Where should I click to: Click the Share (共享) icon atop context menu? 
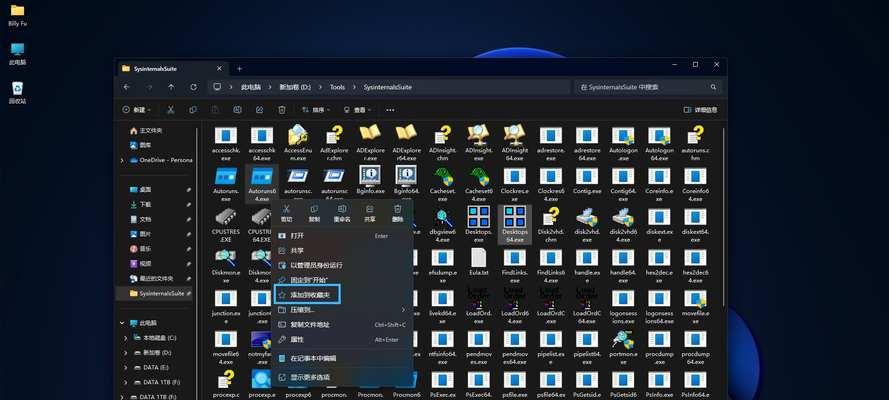(370, 210)
